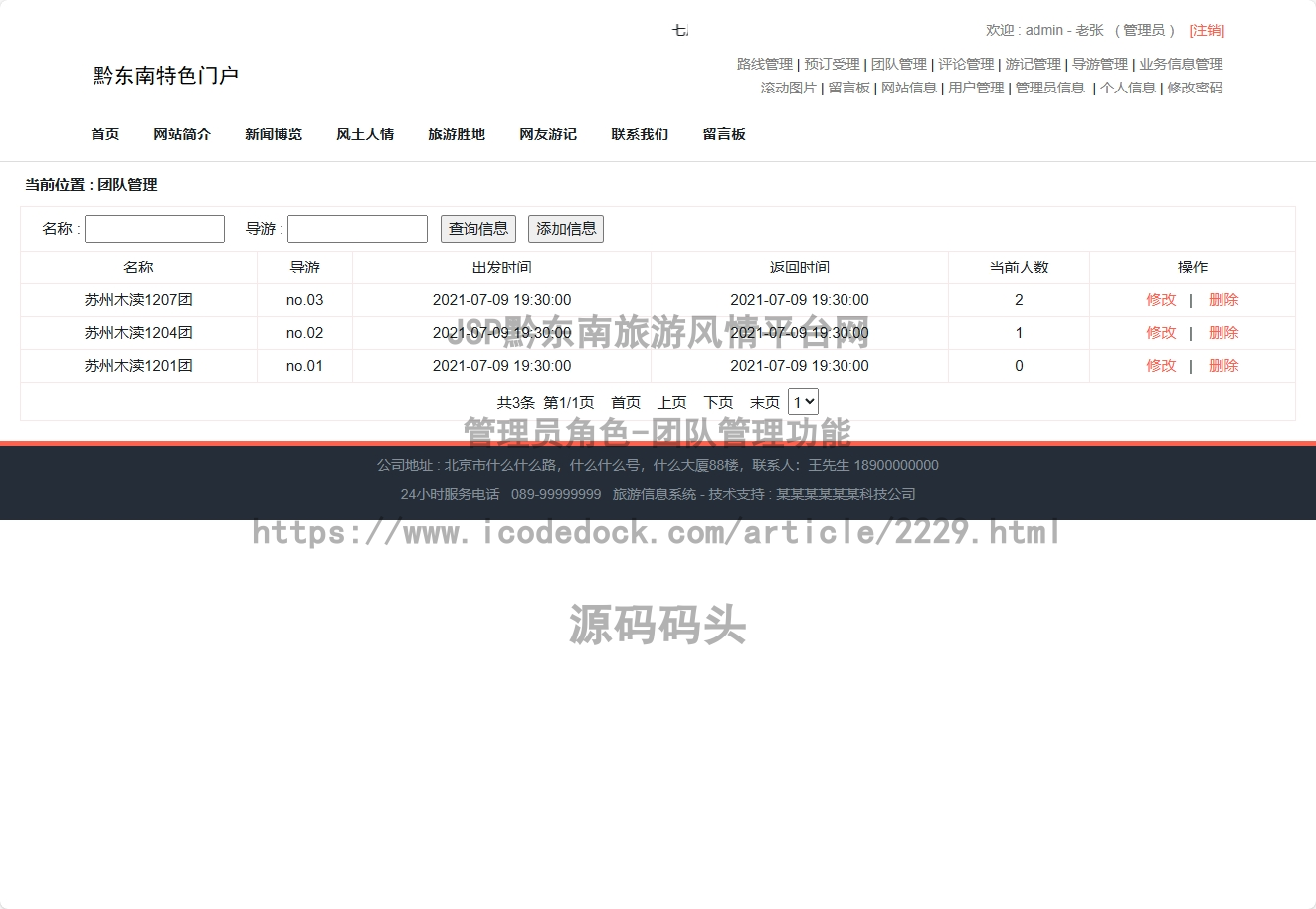Go to 末页 last page

coord(765,403)
